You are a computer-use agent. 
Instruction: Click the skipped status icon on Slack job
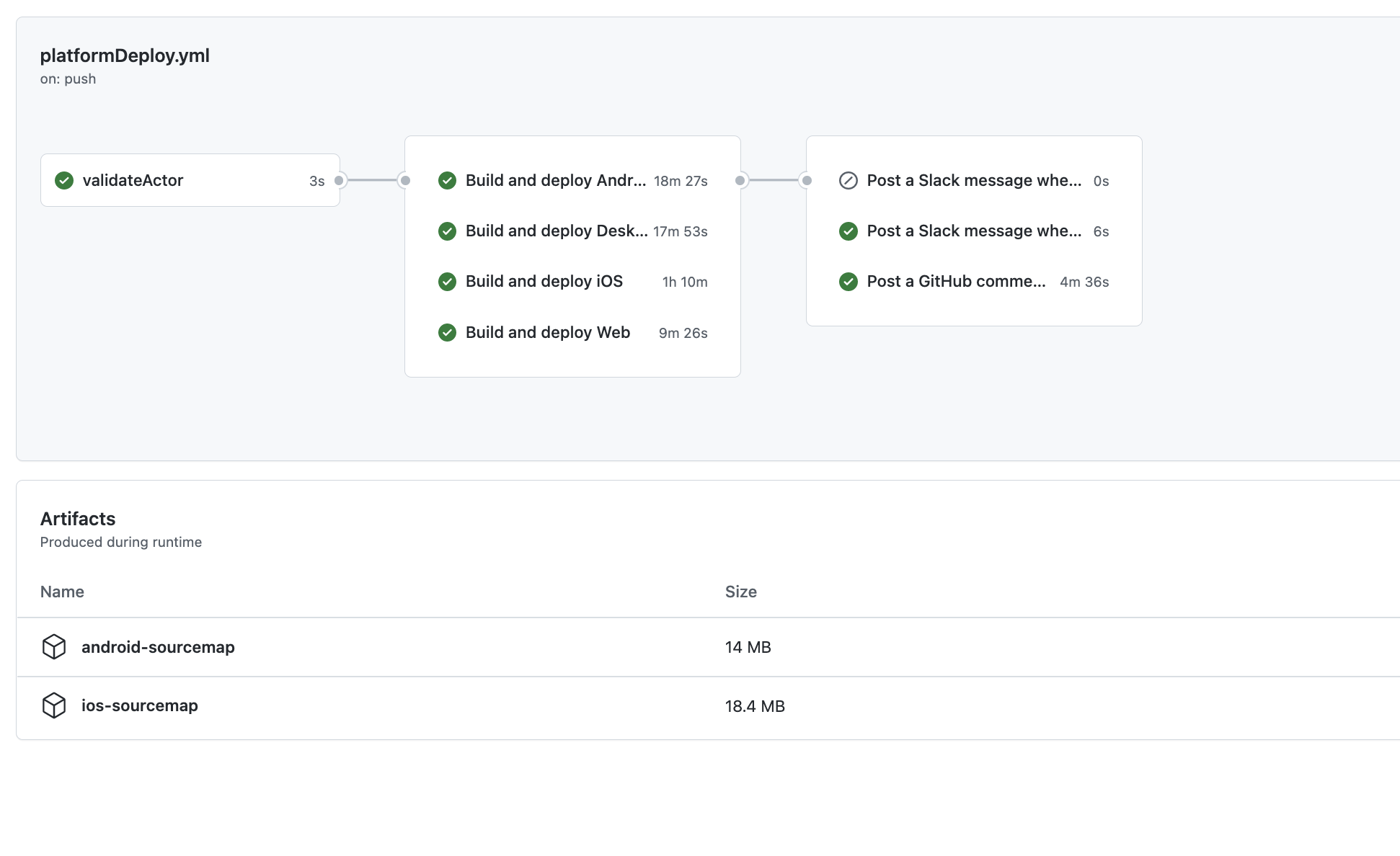849,180
